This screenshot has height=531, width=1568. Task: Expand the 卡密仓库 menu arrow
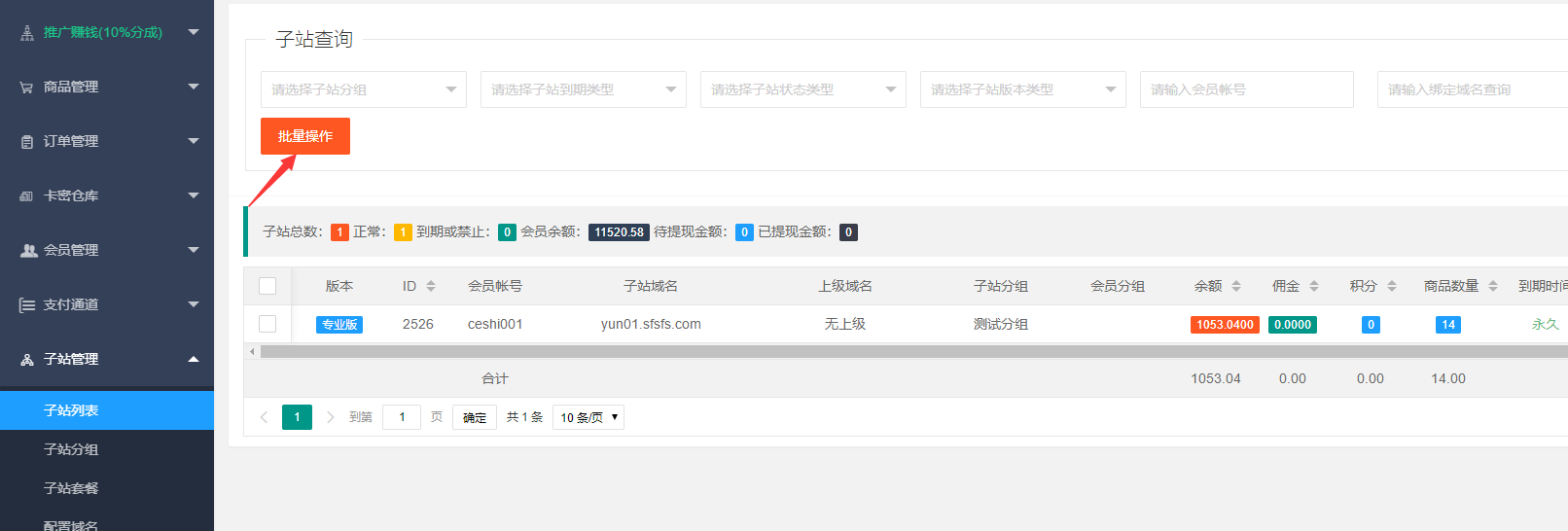(x=194, y=195)
